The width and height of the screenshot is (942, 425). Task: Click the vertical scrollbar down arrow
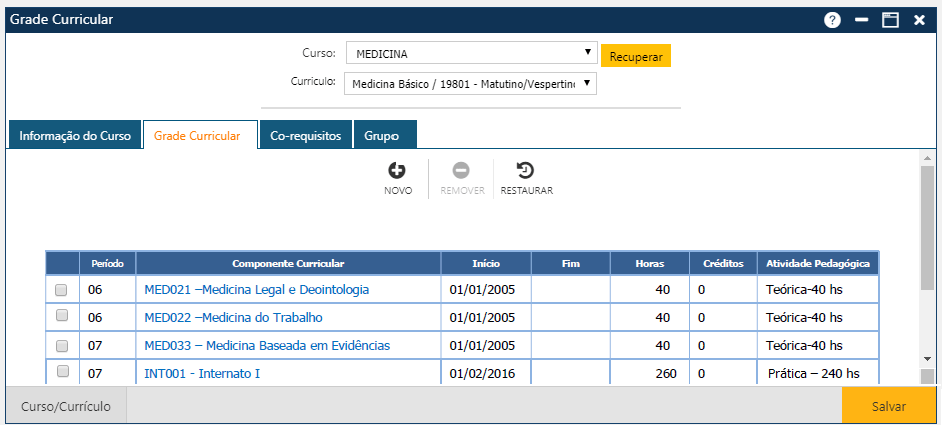click(x=927, y=358)
